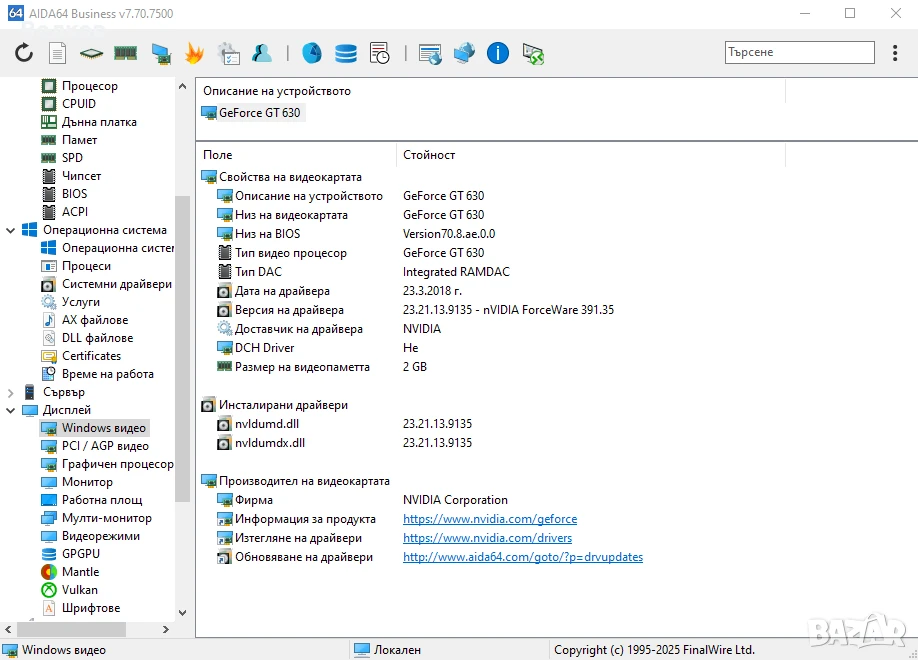Image resolution: width=918 pixels, height=660 pixels.
Task: Expand the Сървър branch
Action: 11,392
